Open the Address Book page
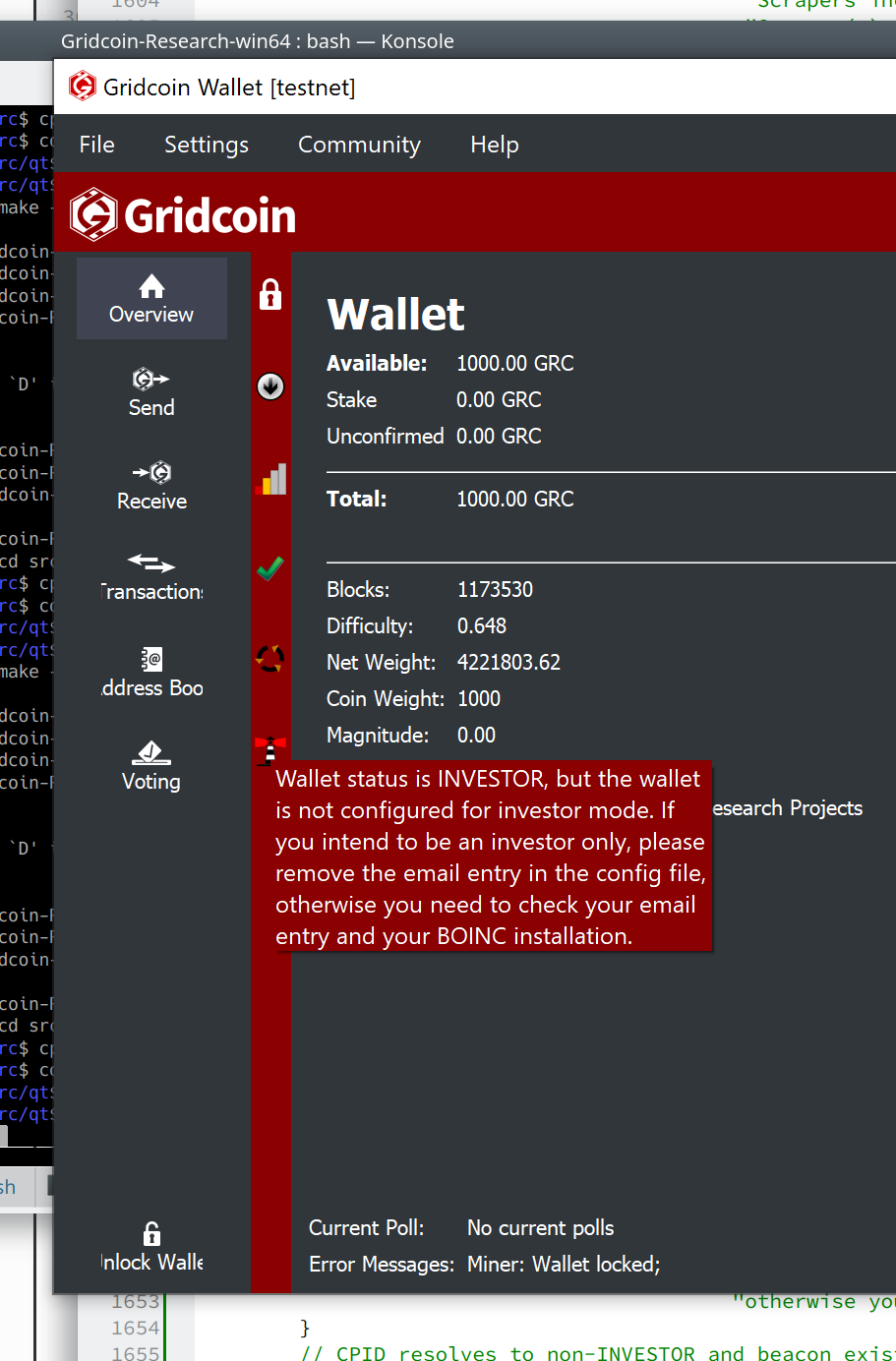Image resolution: width=896 pixels, height=1361 pixels. pyautogui.click(x=151, y=673)
